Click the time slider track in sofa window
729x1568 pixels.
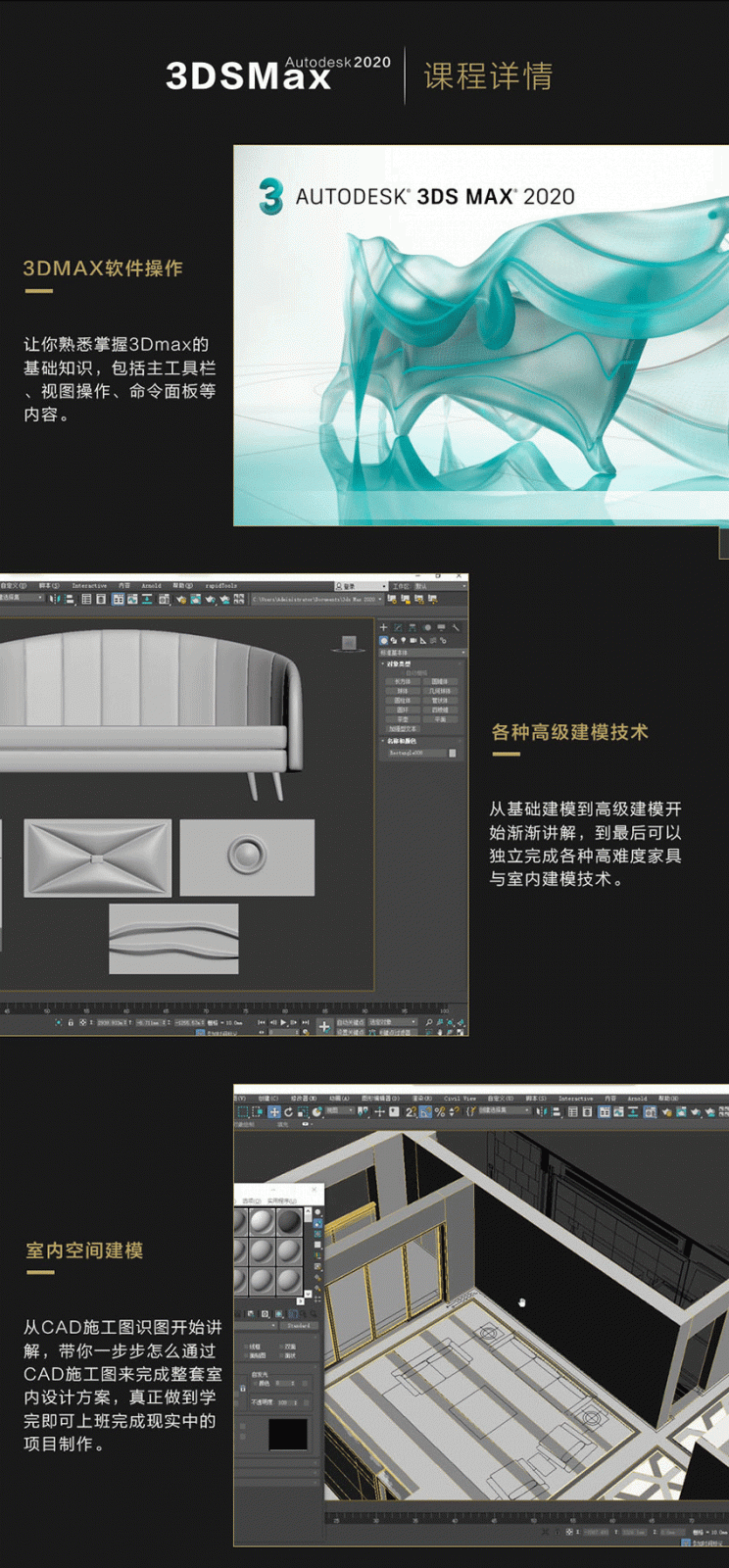point(225,1006)
